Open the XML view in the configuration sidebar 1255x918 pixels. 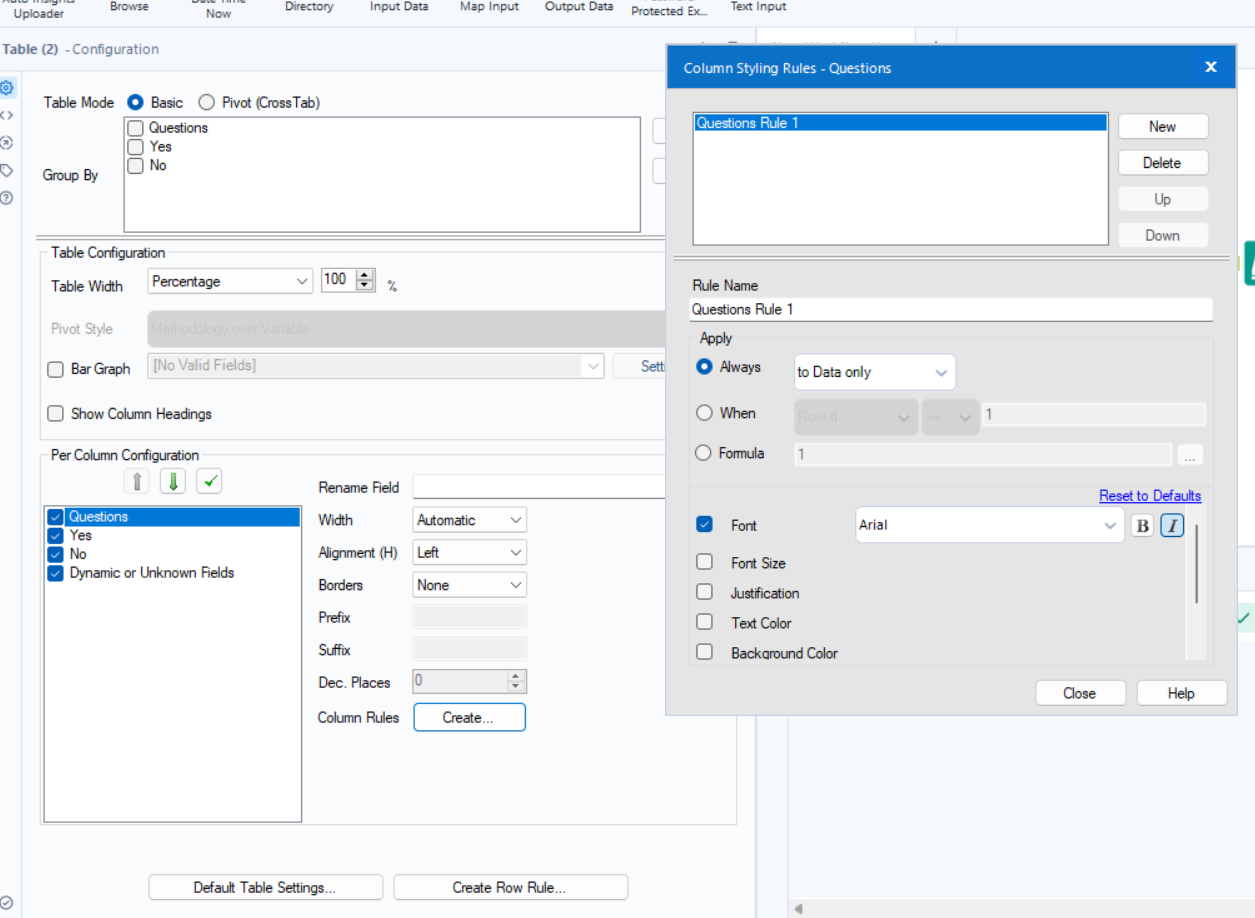coord(8,114)
